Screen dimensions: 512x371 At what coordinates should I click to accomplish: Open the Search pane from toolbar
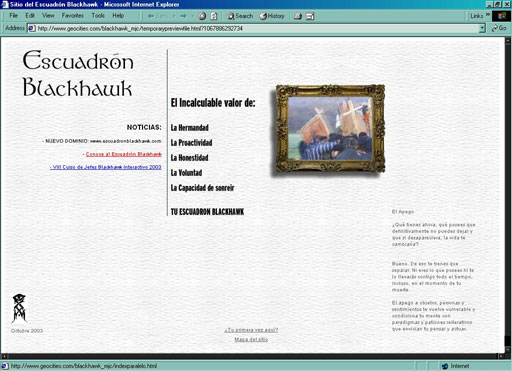240,16
